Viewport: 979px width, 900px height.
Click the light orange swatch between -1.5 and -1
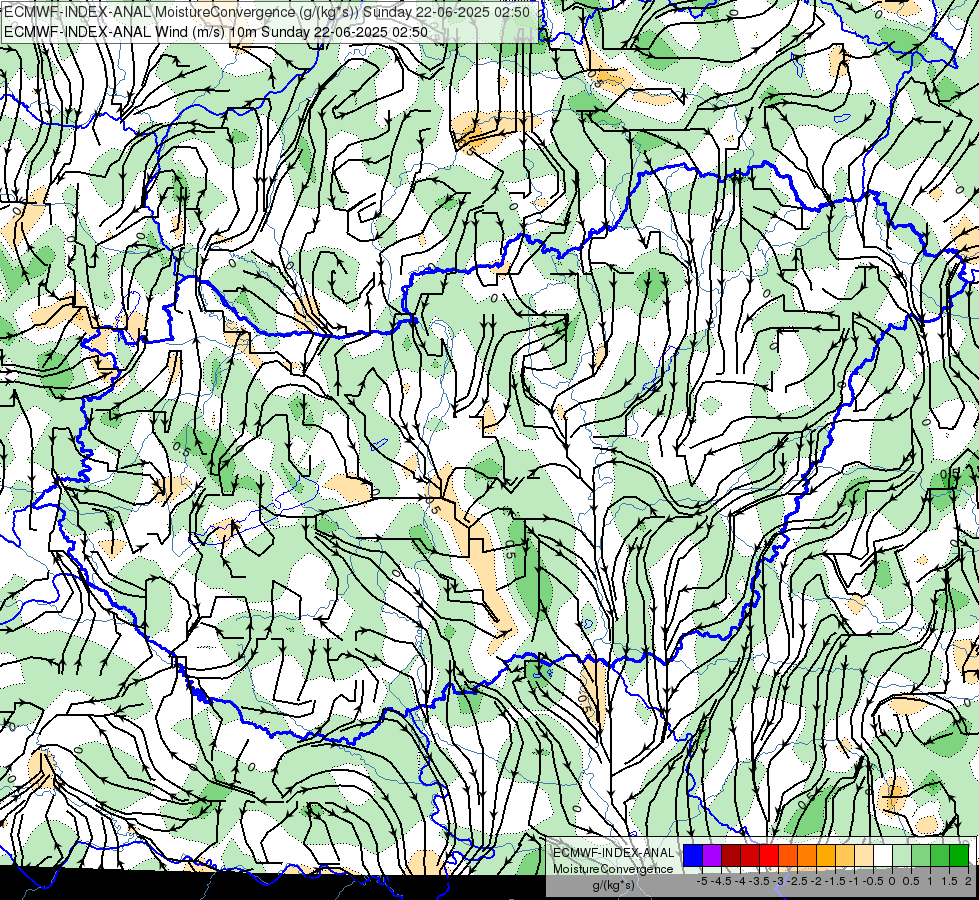tap(845, 856)
